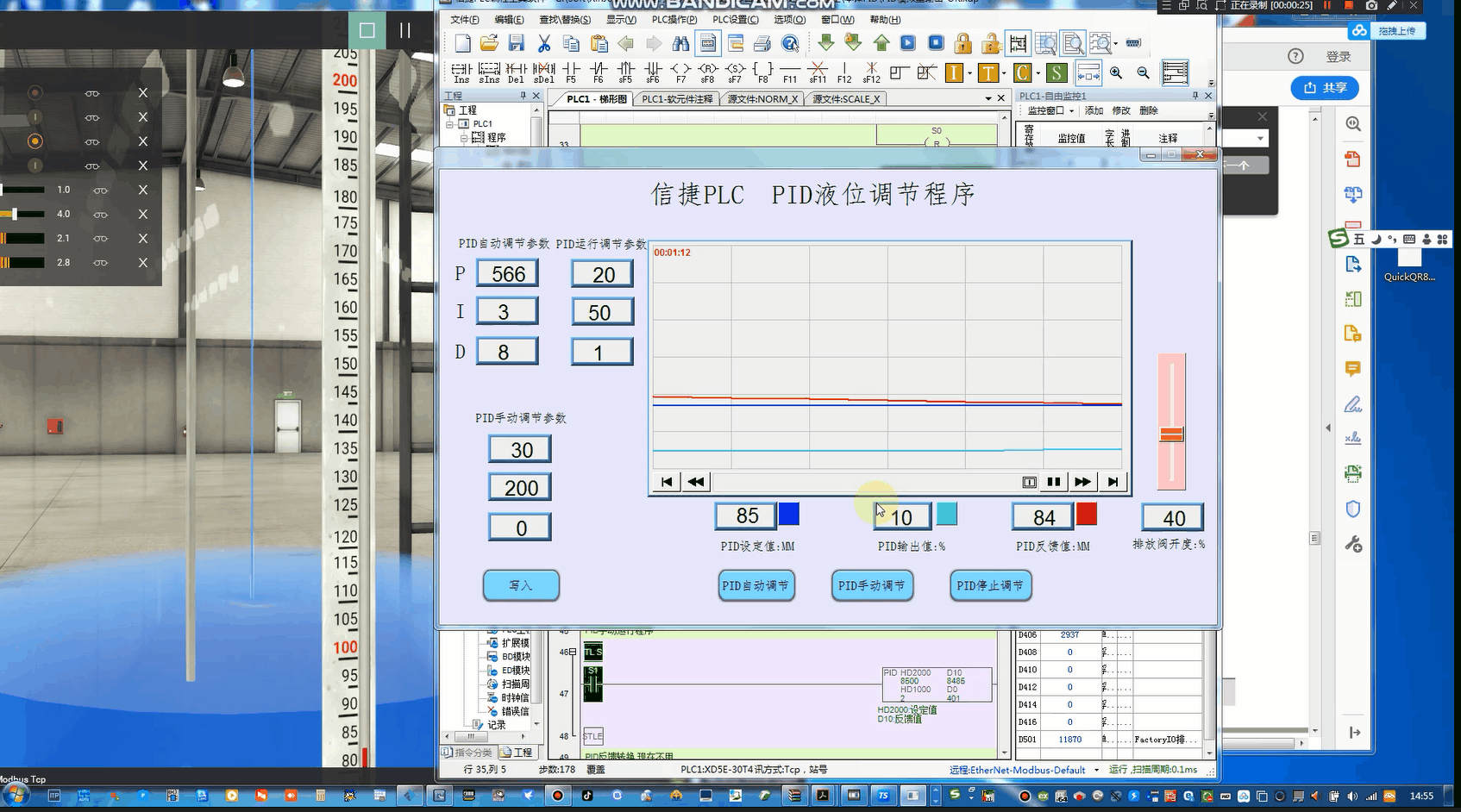
Task: Open the PLC操作(P) menu
Action: (674, 20)
